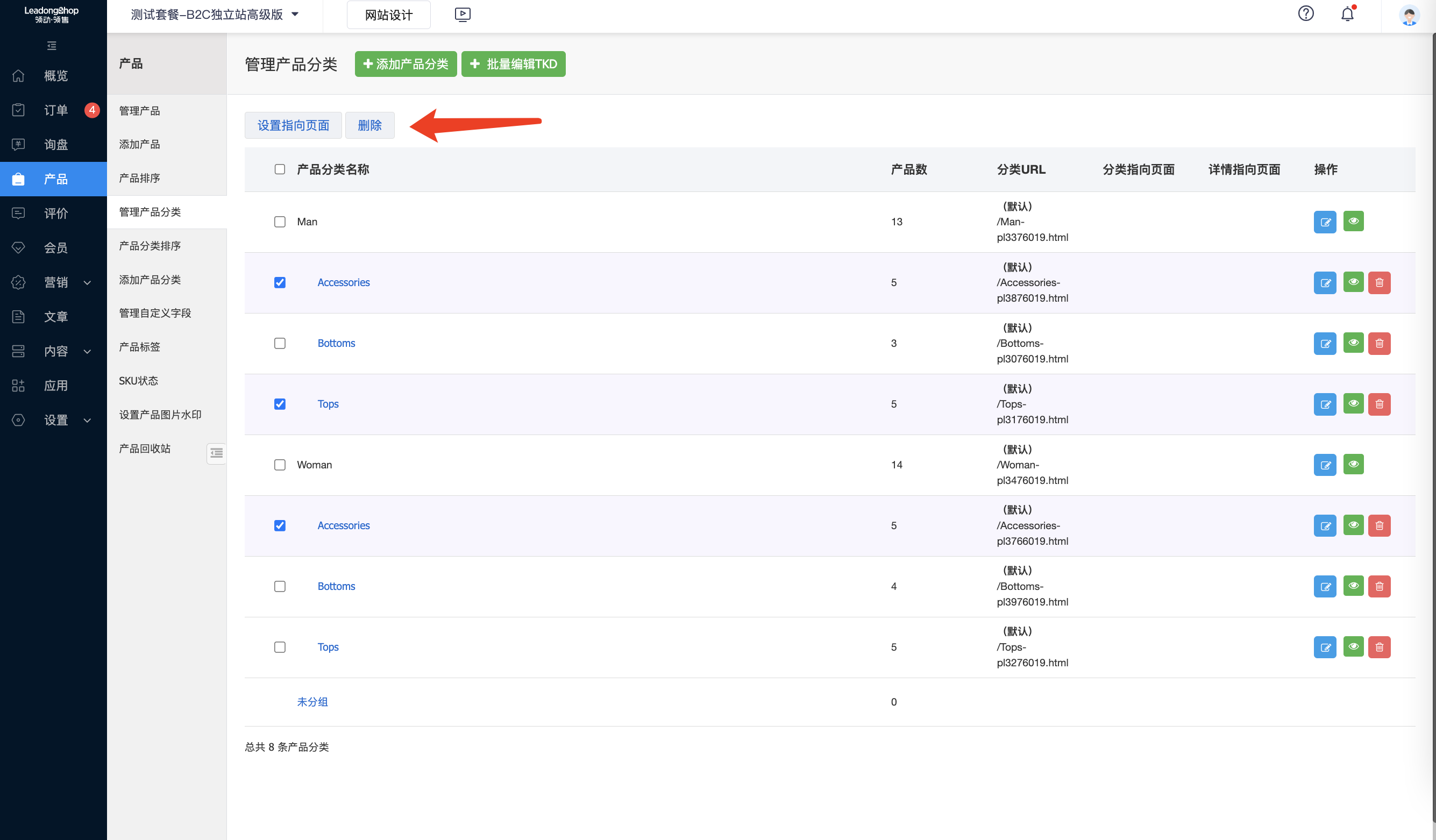Click the notification bell icon
The image size is (1436, 840).
(x=1347, y=14)
